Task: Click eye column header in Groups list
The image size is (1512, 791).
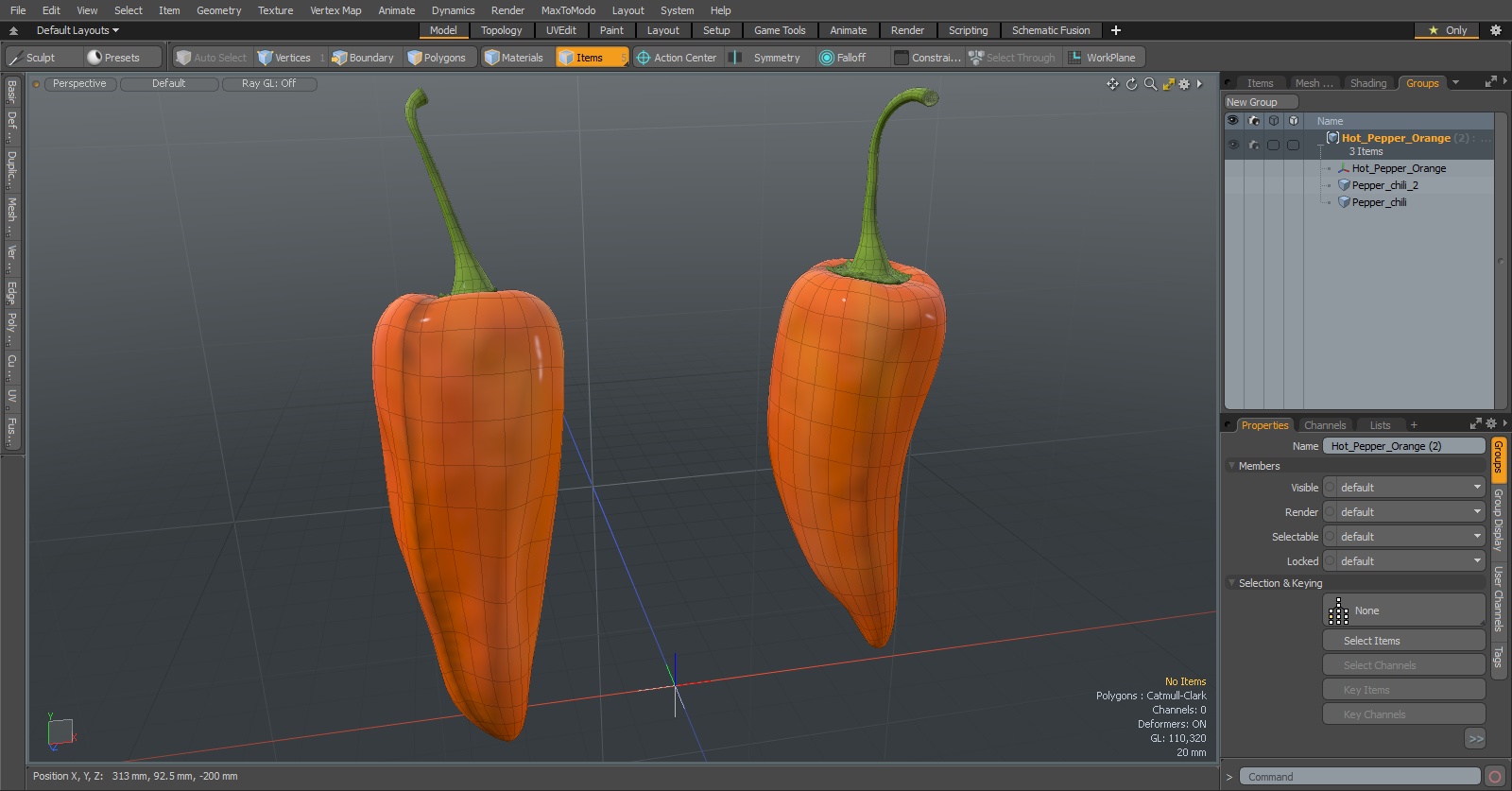Action: click(x=1233, y=121)
